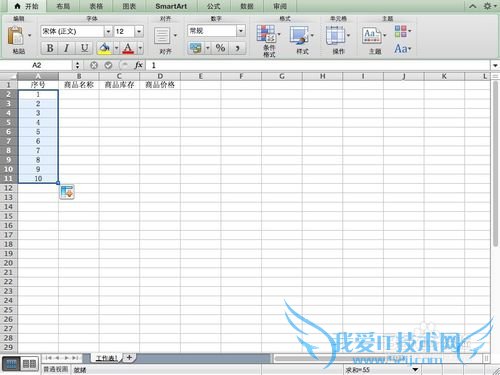
Task: Open the font name 宋体 dropdown
Action: (x=108, y=32)
